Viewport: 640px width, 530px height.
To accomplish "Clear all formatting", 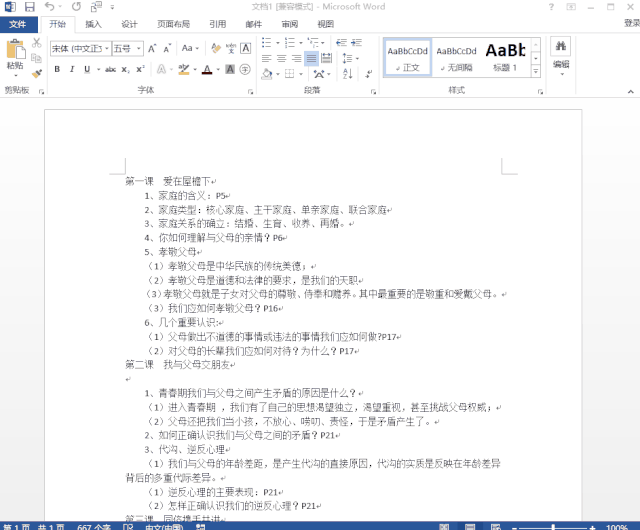I will (216, 49).
